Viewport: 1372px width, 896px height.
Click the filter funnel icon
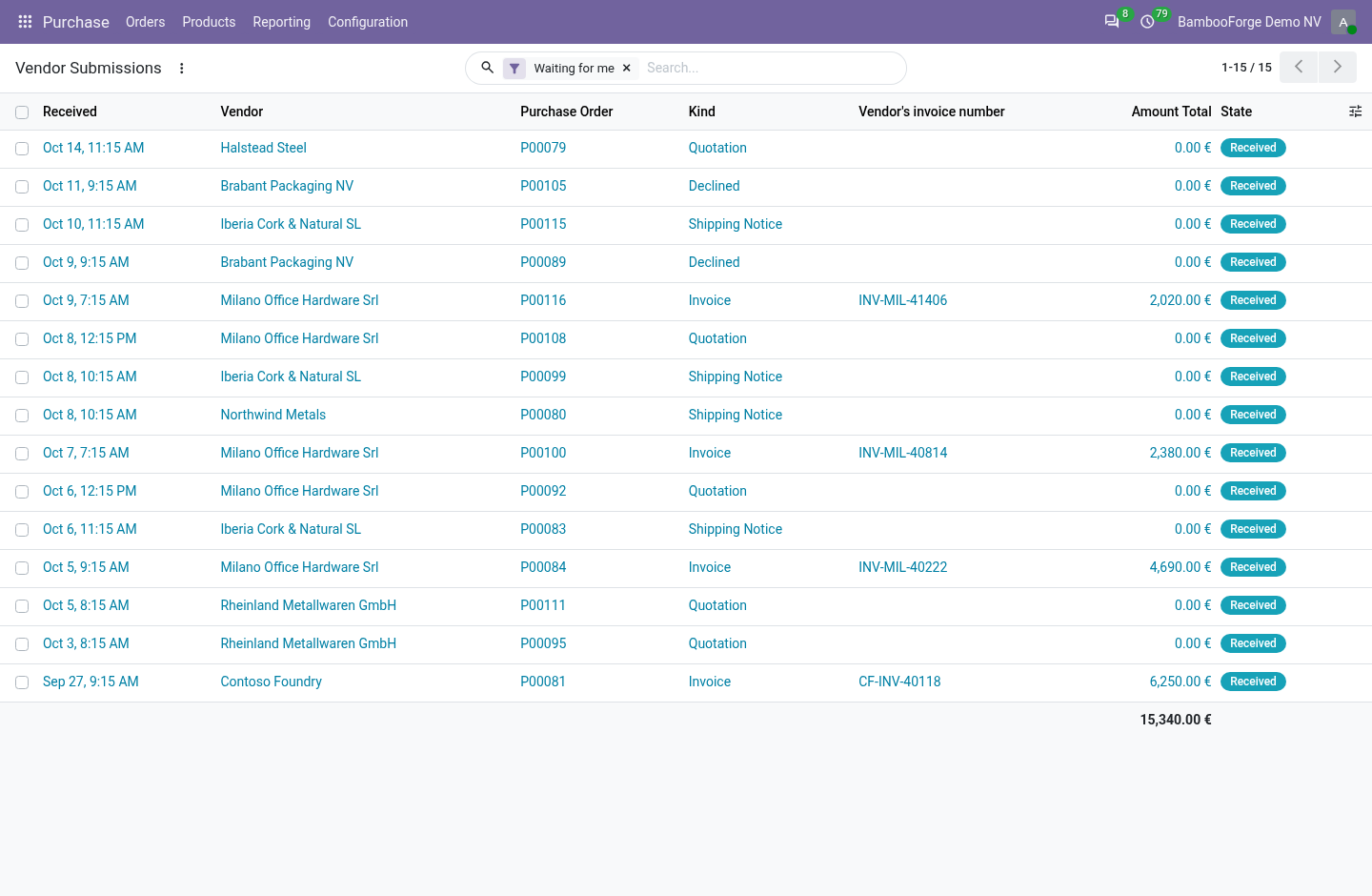pos(514,69)
